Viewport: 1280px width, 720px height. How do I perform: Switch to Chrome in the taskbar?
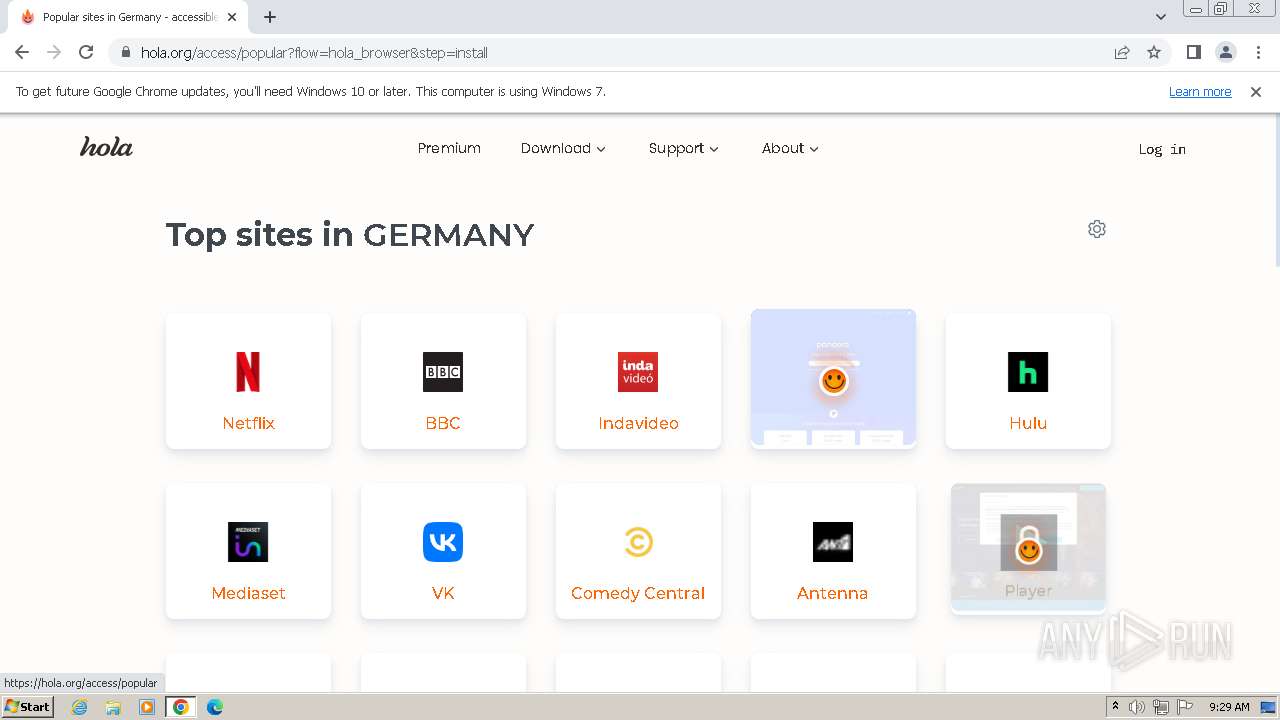tap(181, 707)
